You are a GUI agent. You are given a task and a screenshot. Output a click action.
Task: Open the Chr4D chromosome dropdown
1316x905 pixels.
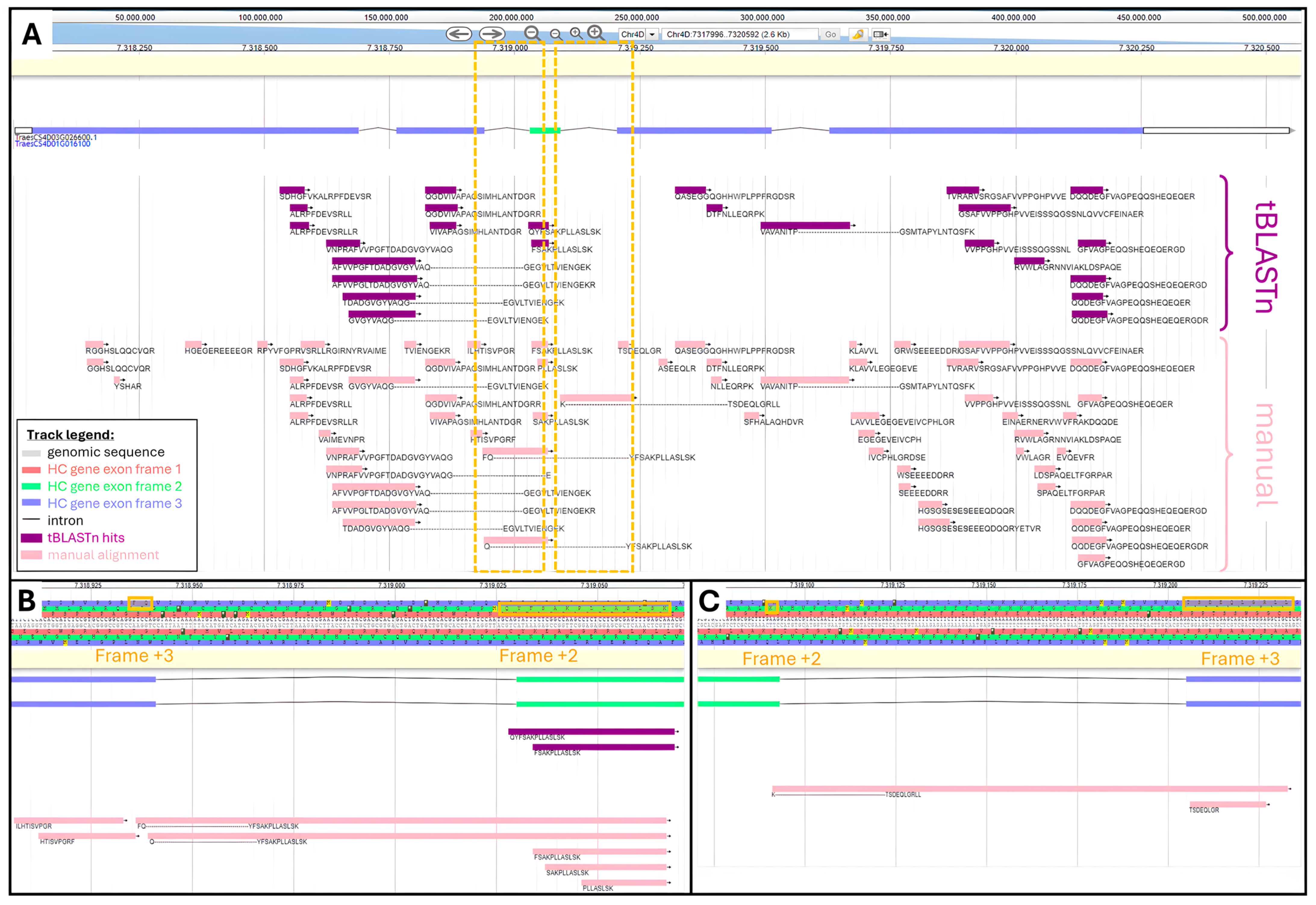point(632,35)
